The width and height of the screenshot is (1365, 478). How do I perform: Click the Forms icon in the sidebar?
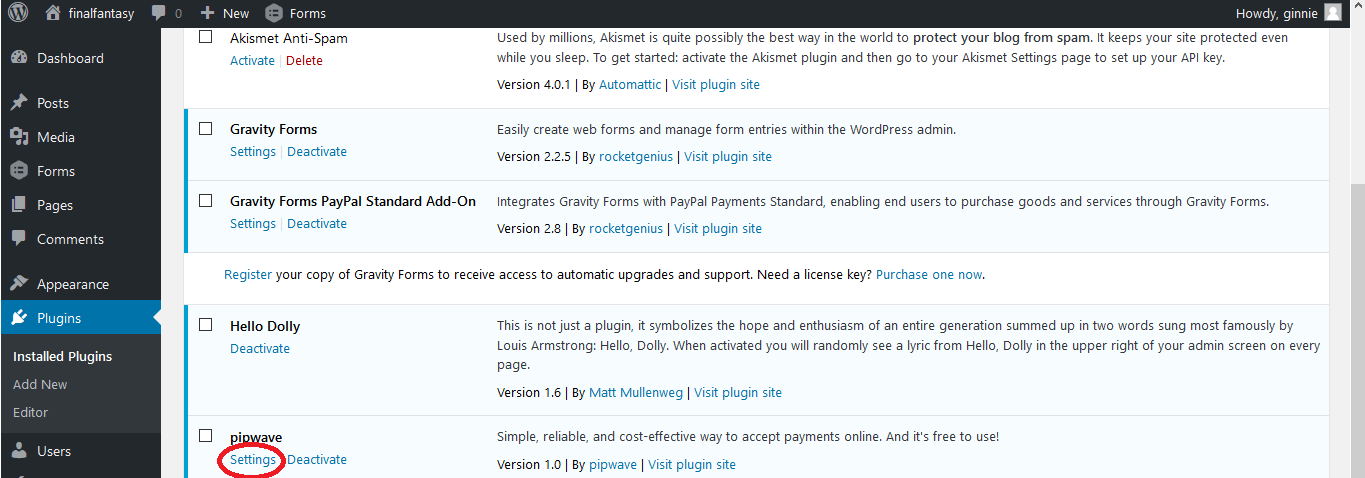click(19, 171)
